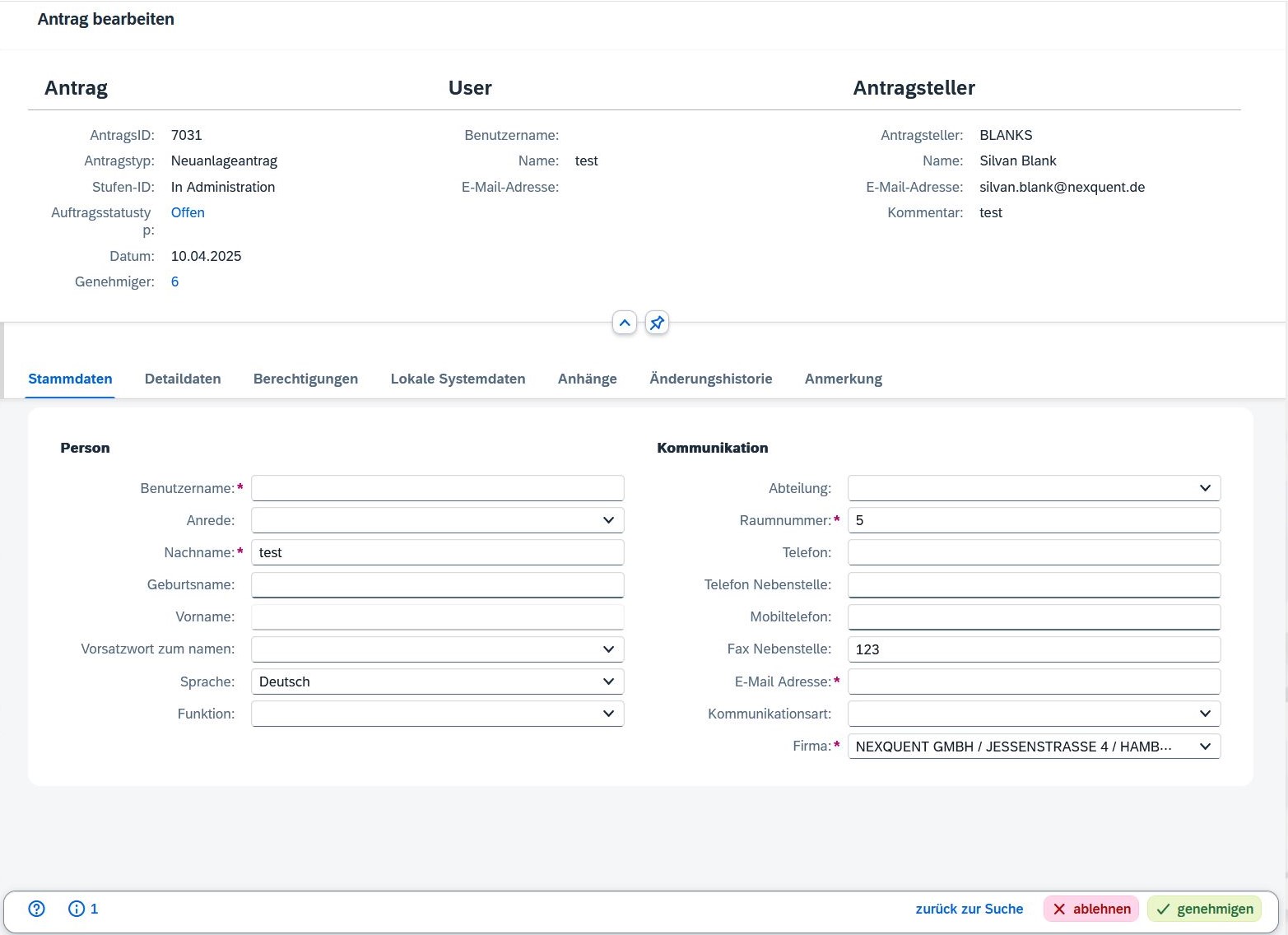The width and height of the screenshot is (1288, 935).
Task: Collapse the header with the chevron-up icon
Action: tap(625, 323)
